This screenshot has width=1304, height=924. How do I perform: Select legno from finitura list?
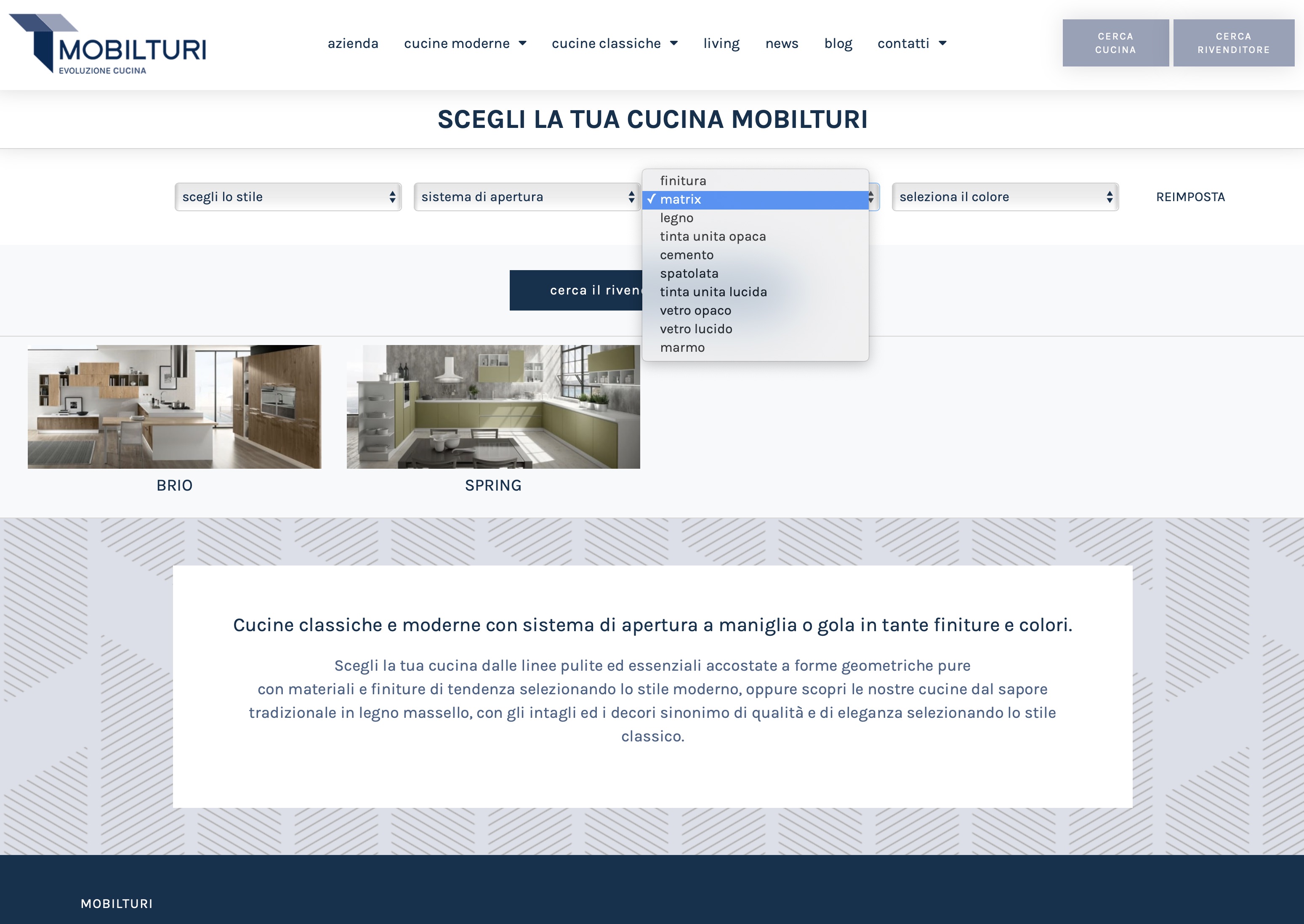(x=677, y=218)
